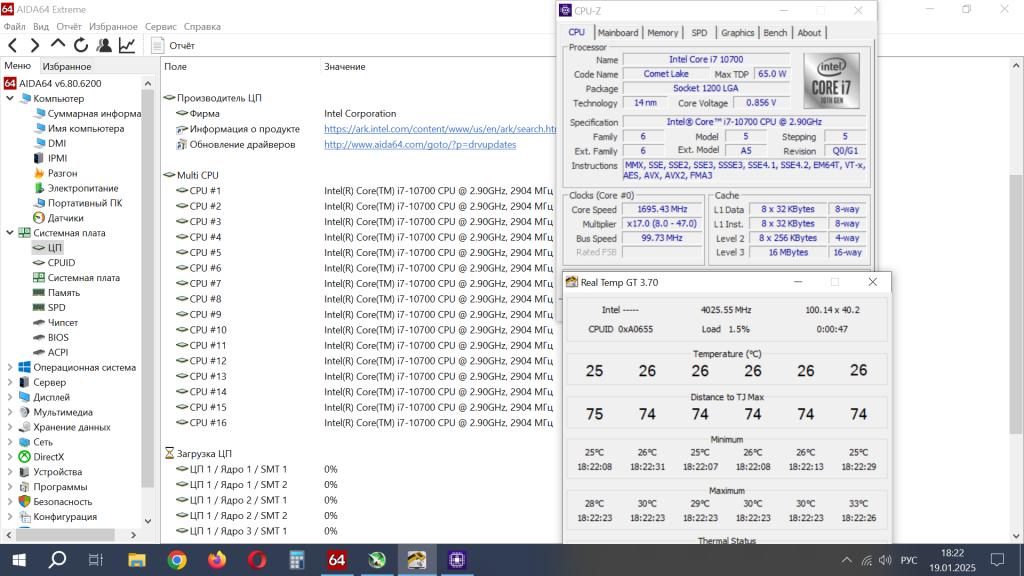Go forward with AIDA64 forward arrow

pos(35,45)
